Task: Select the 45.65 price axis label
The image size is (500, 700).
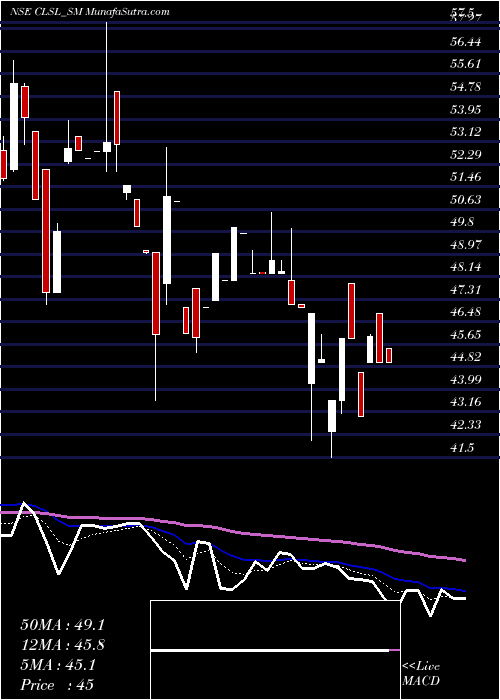Action: click(465, 335)
